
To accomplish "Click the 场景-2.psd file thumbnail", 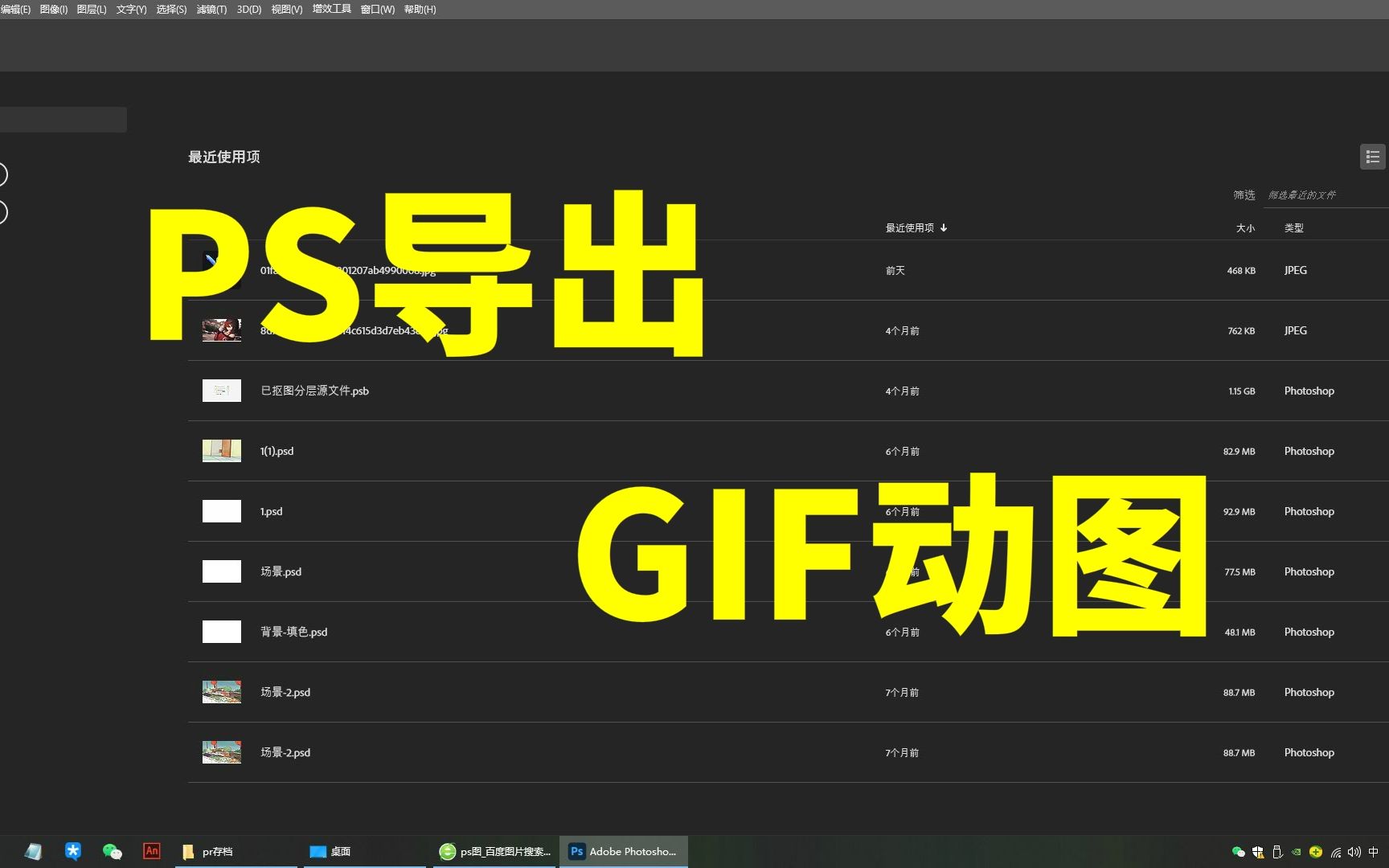I will point(221,692).
